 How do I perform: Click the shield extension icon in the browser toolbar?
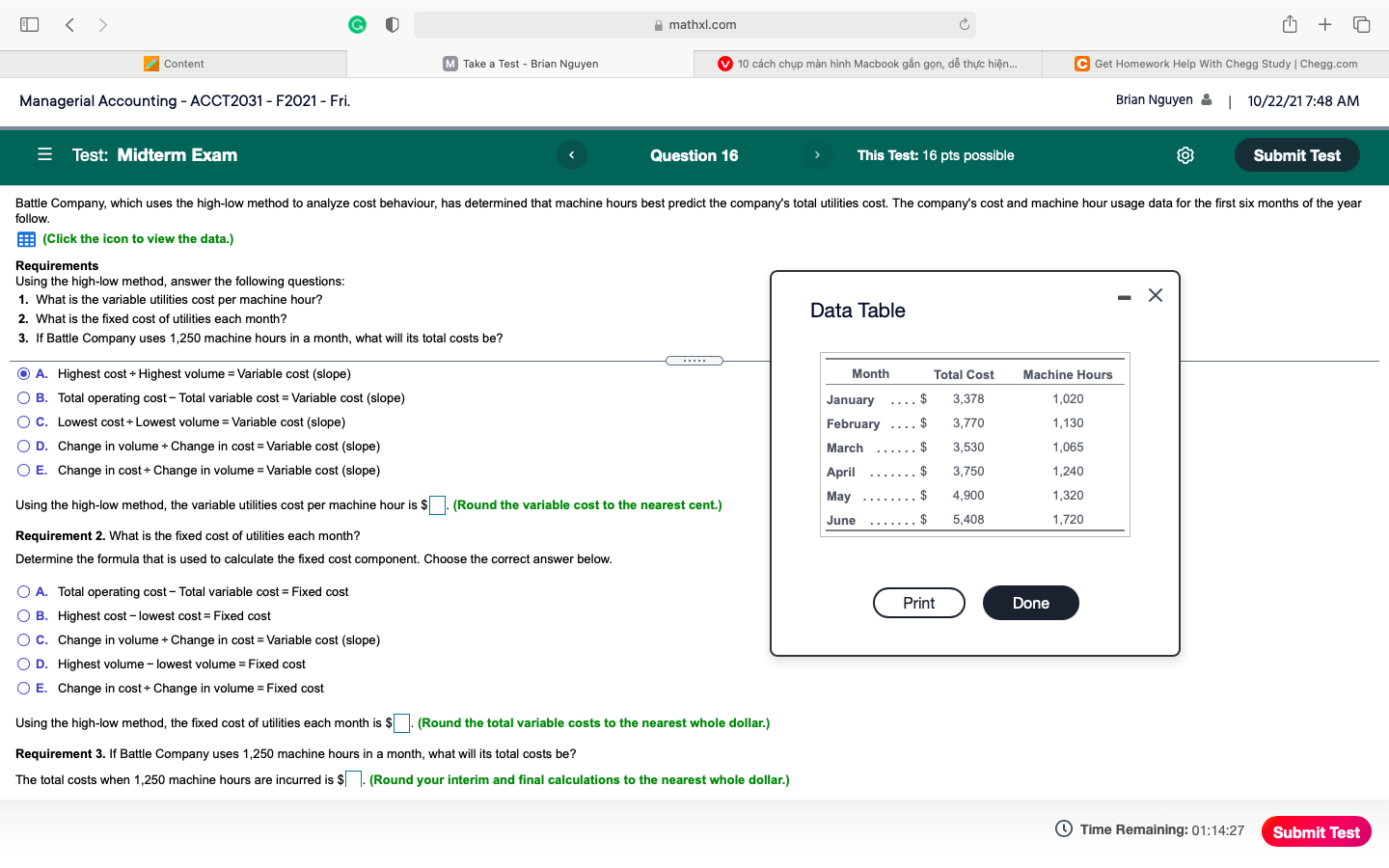click(x=392, y=24)
